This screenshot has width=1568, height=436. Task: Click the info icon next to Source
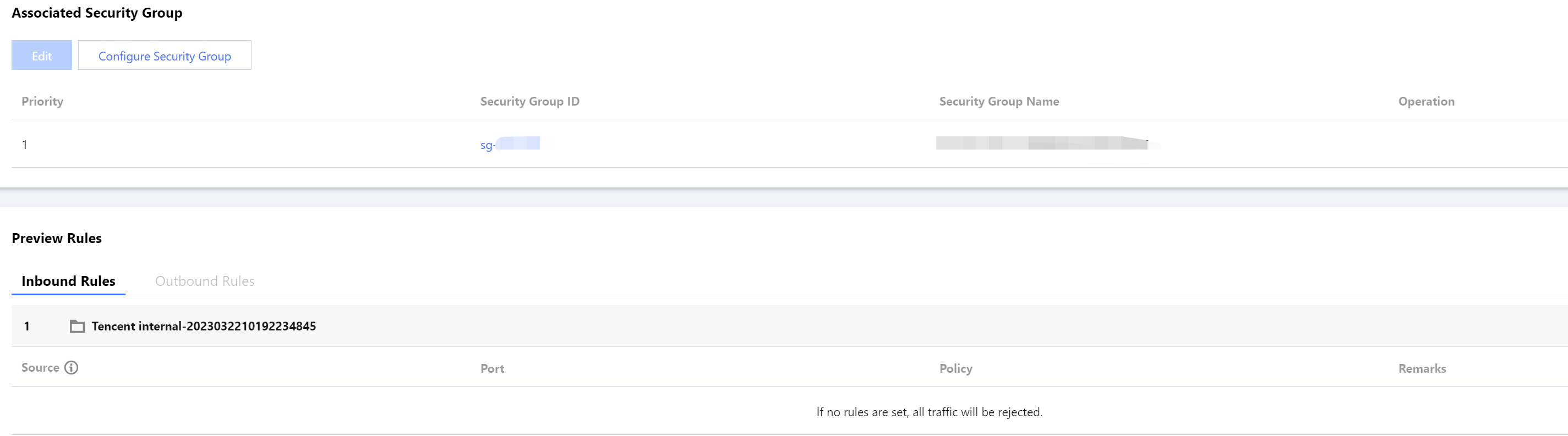(71, 367)
